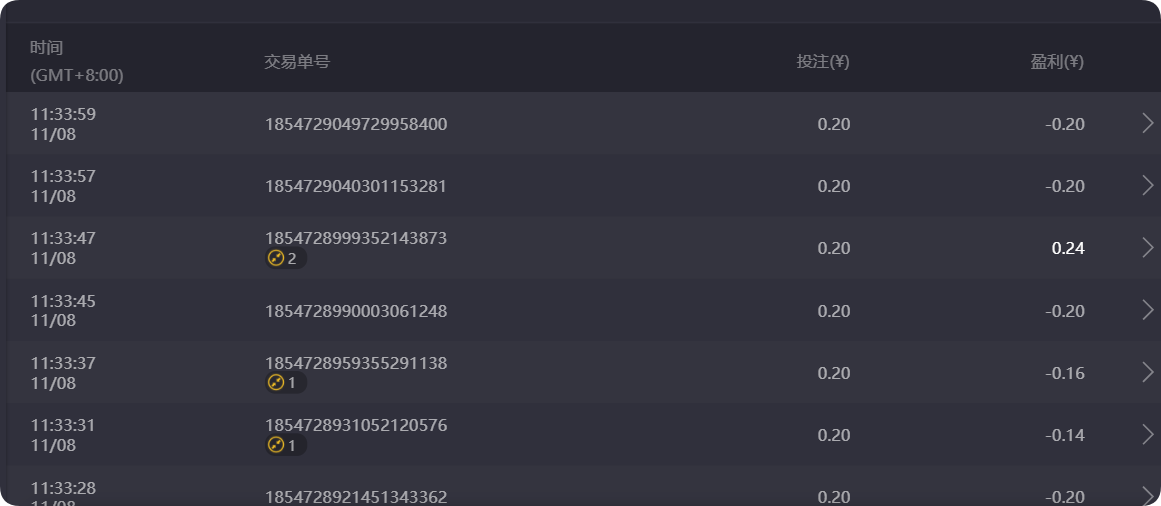The width and height of the screenshot is (1161, 506).
Task: Click the 时间 (GMT+8:00) column header
Action: click(x=76, y=61)
